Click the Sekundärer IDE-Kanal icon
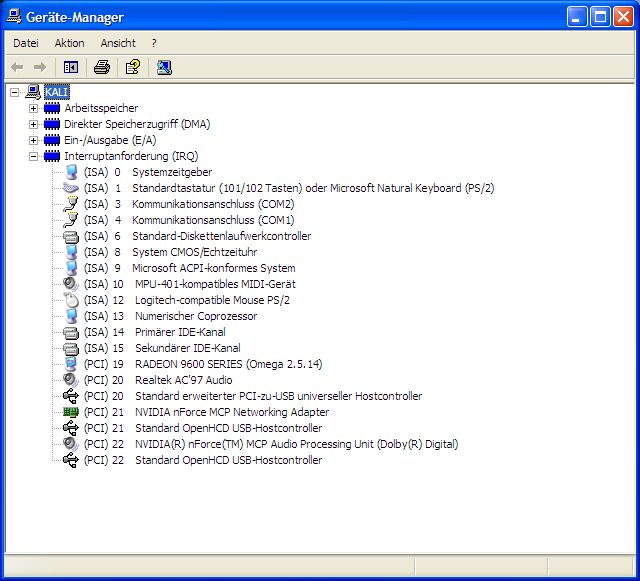The image size is (640, 581). (71, 348)
